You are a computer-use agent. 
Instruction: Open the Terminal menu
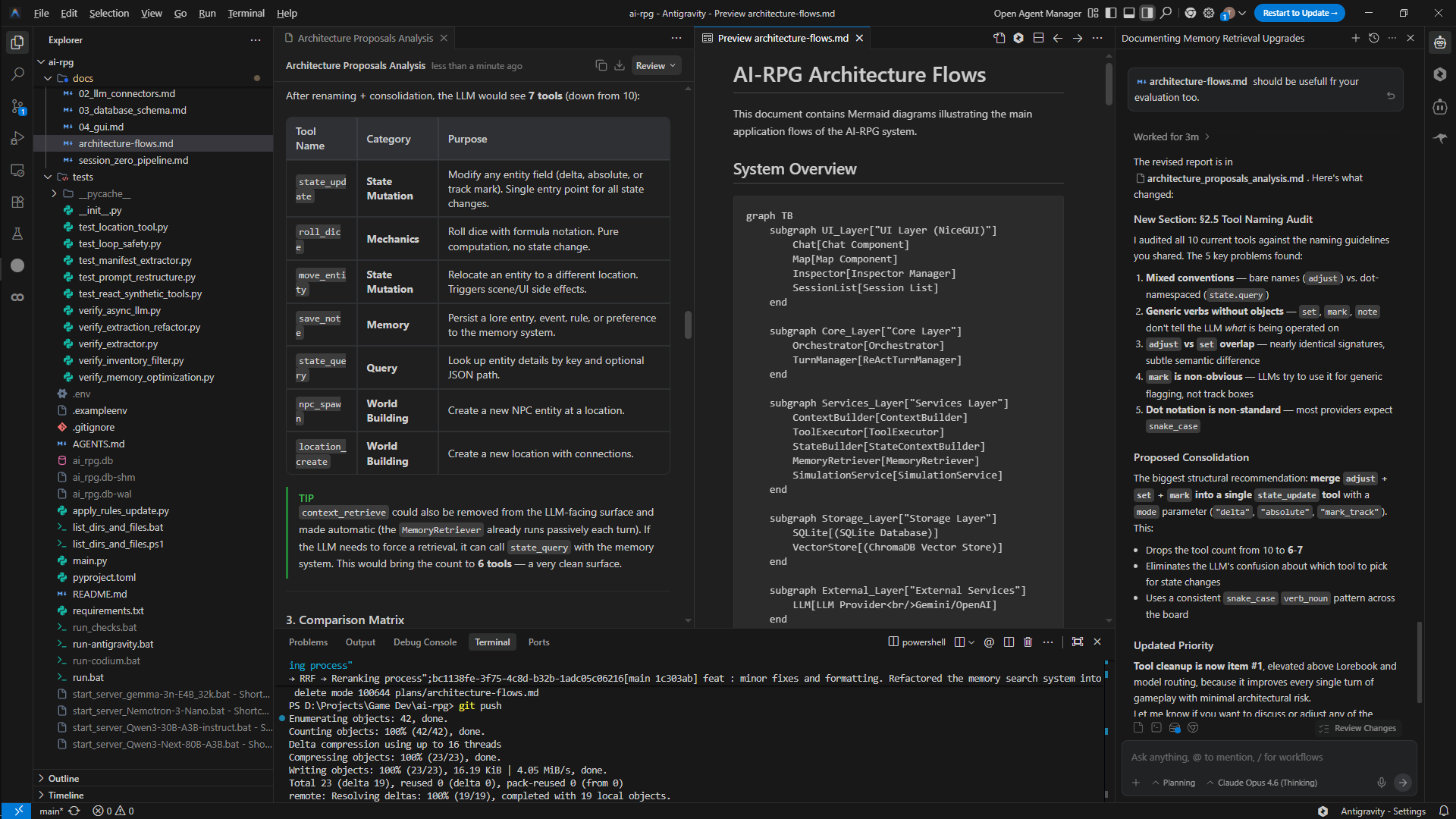246,13
